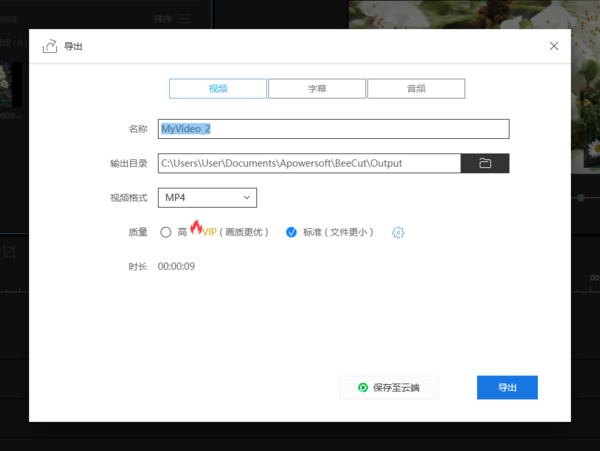Image resolution: width=600 pixels, height=451 pixels.
Task: Click the 输出目录 output path field
Action: pos(308,163)
